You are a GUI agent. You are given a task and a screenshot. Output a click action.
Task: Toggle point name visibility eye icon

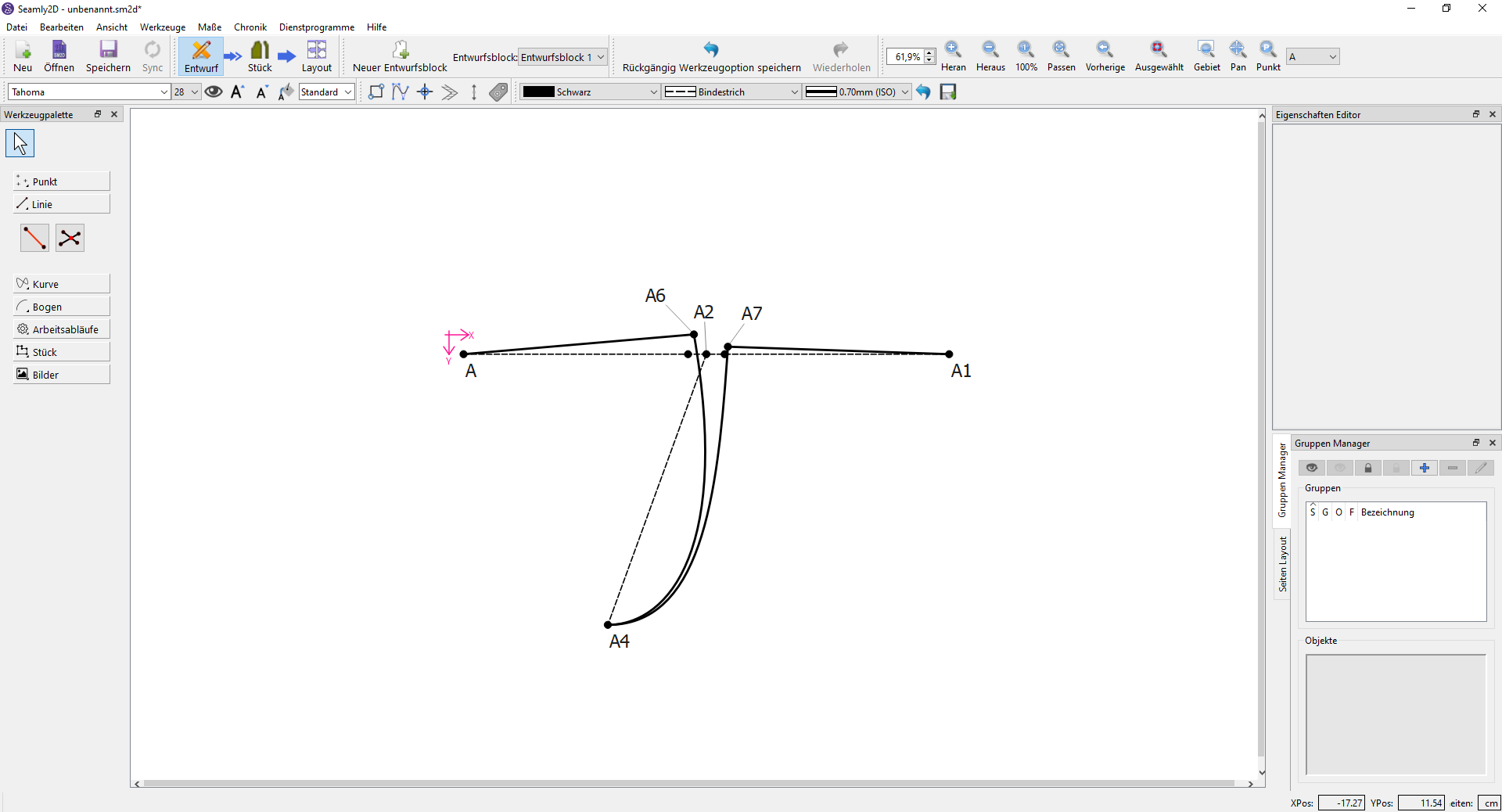214,92
